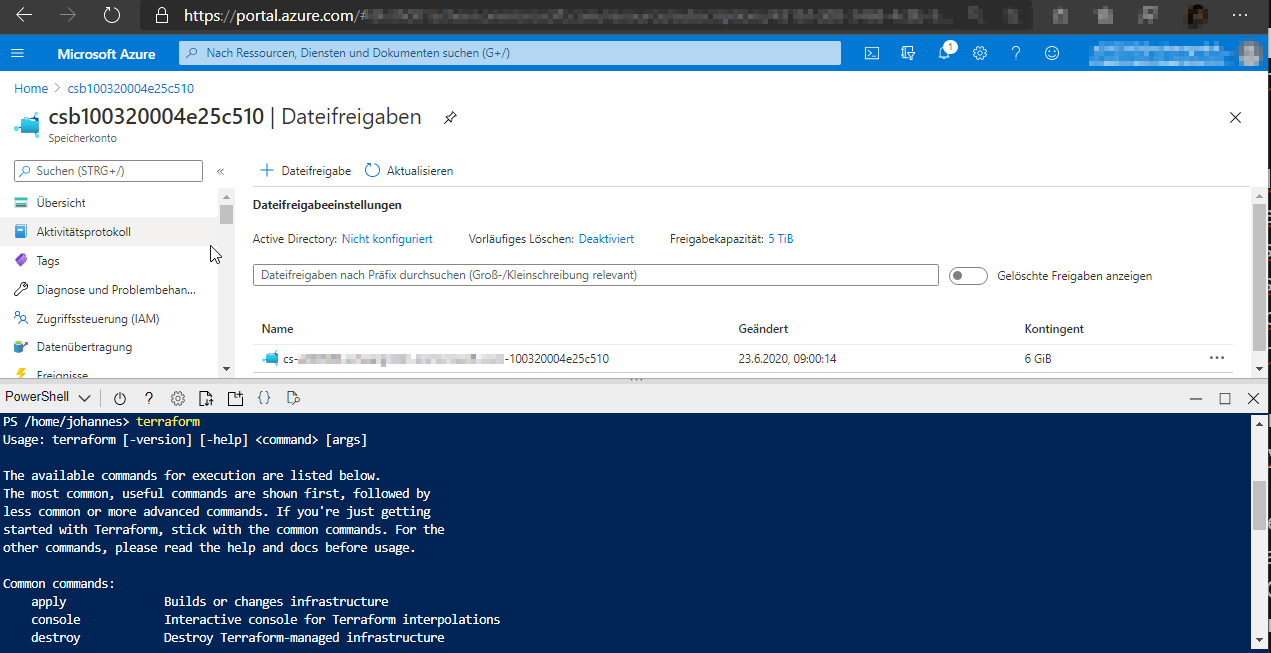This screenshot has width=1271, height=653.
Task: Click the Übersicht icon in the sidebar
Action: tap(21, 202)
